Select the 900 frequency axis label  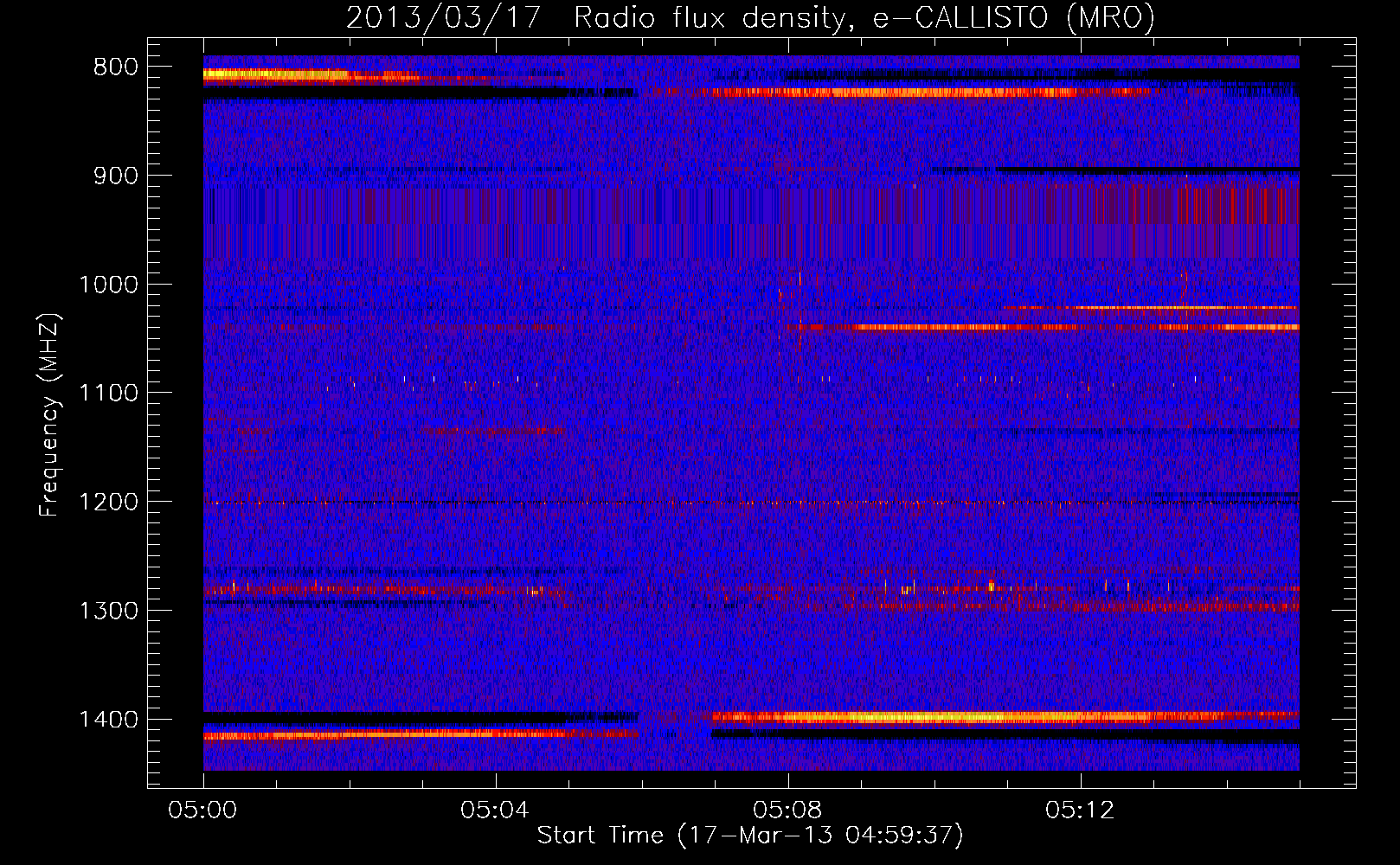[115, 176]
